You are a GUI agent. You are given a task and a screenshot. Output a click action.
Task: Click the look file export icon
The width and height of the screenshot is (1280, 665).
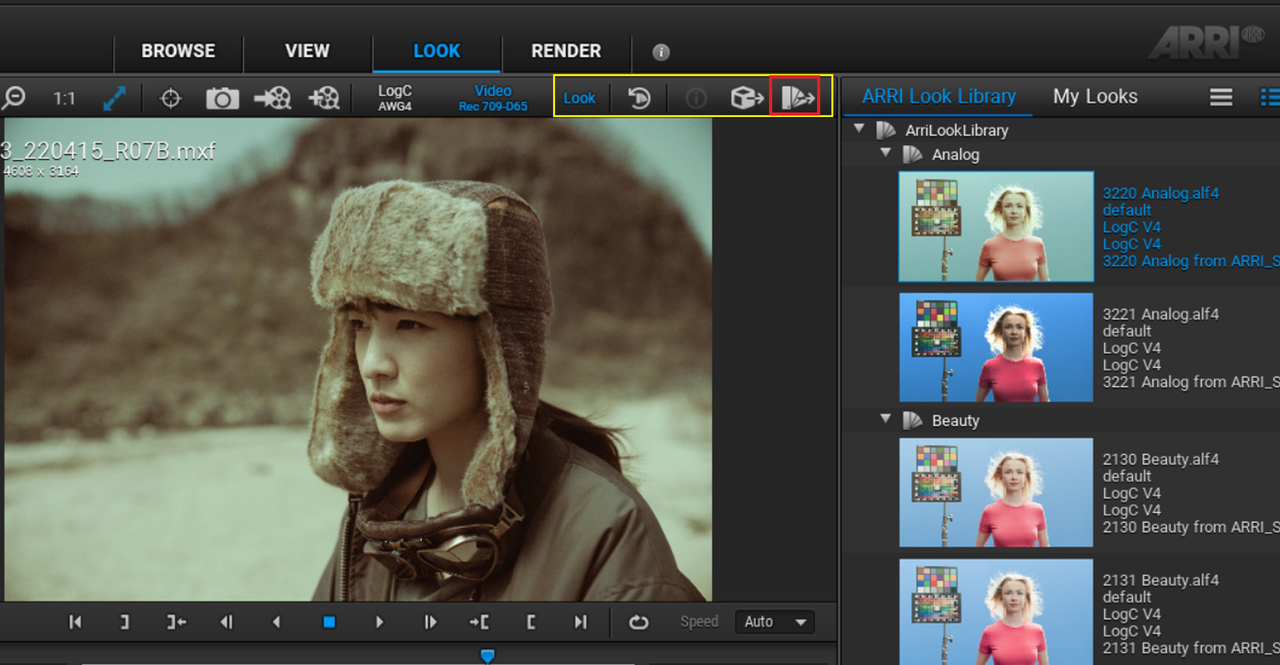[796, 97]
